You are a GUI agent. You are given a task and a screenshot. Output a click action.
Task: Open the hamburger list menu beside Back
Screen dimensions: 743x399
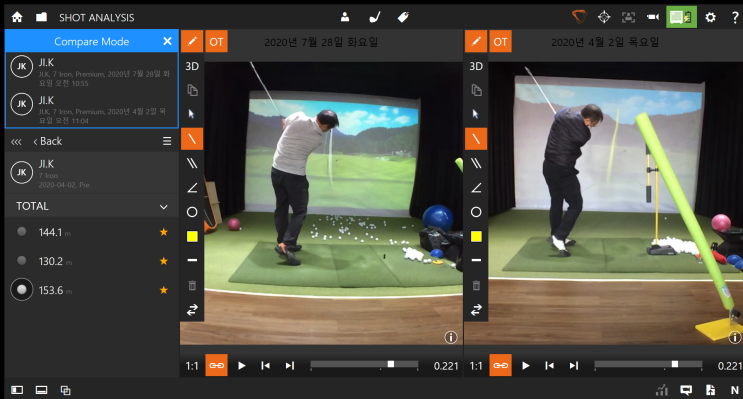(167, 141)
